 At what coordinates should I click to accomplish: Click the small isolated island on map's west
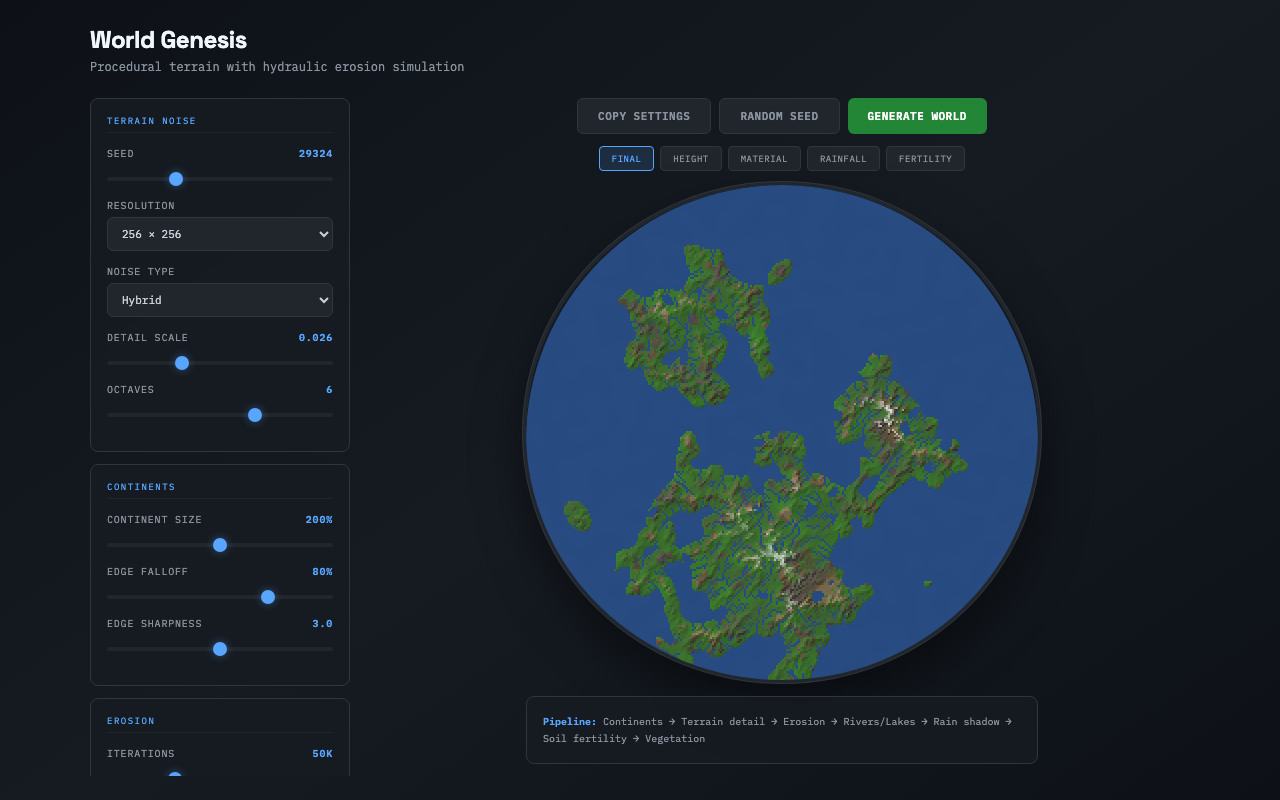coord(577,515)
